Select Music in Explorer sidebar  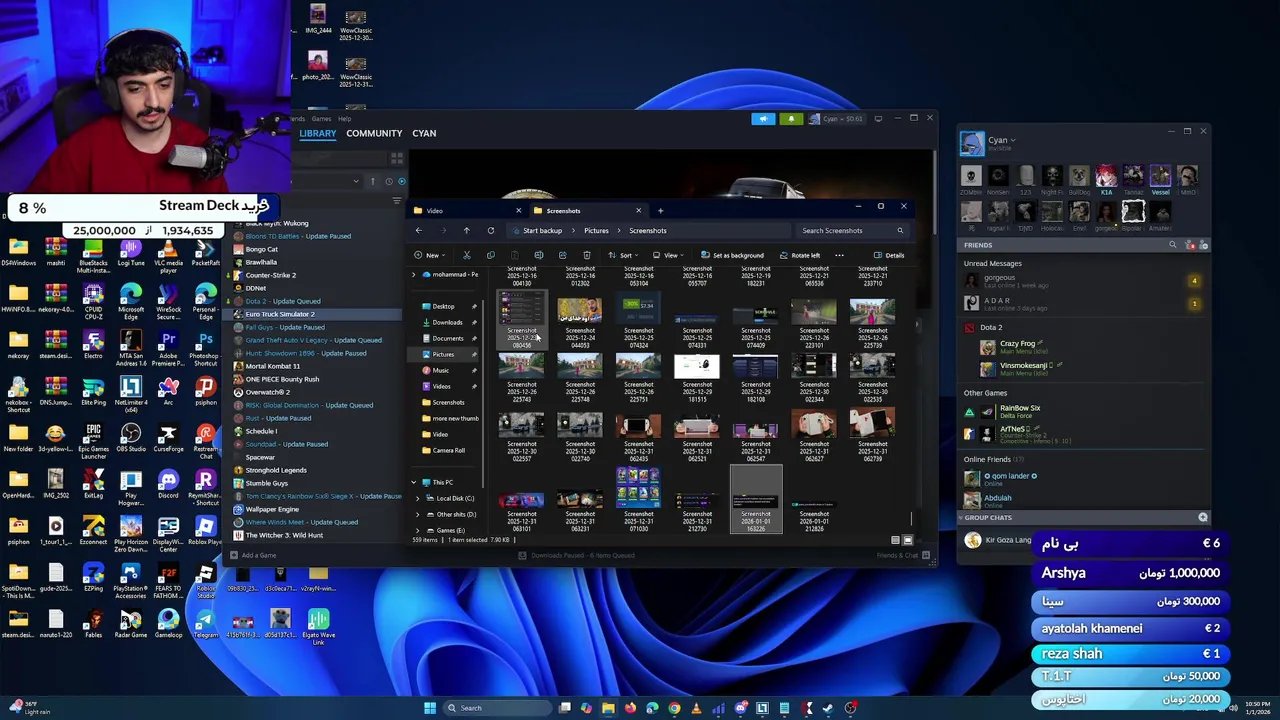tap(441, 370)
